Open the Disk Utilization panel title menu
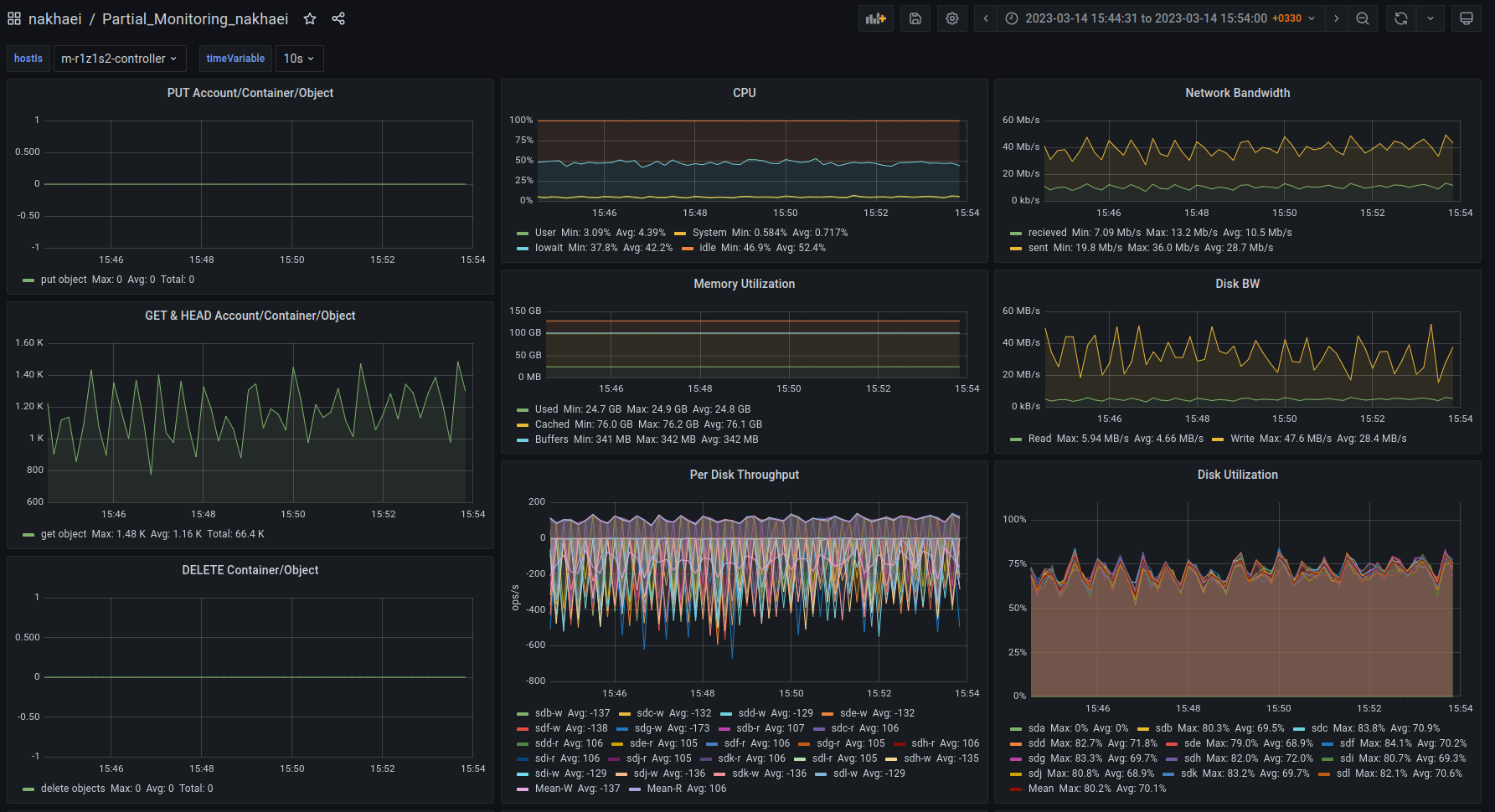This screenshot has width=1495, height=812. tap(1237, 475)
